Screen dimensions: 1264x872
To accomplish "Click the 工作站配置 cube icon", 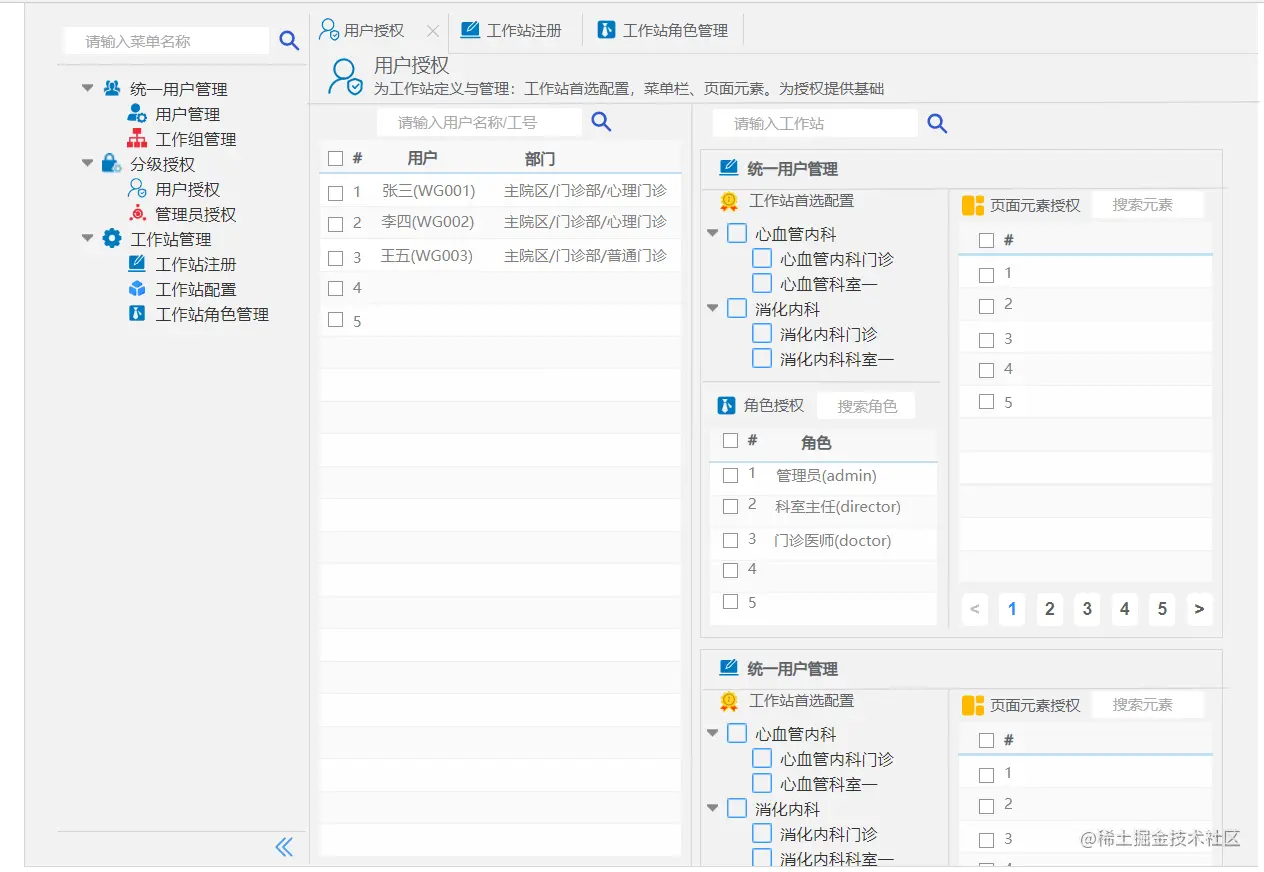I will 137,289.
